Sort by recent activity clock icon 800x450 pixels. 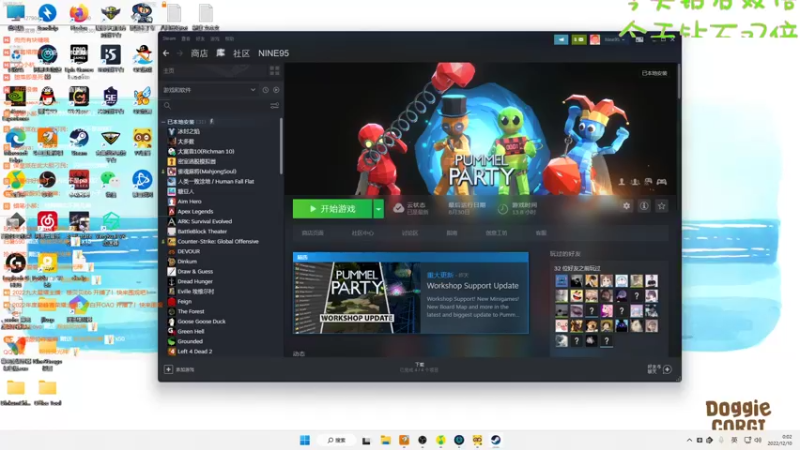[265, 90]
